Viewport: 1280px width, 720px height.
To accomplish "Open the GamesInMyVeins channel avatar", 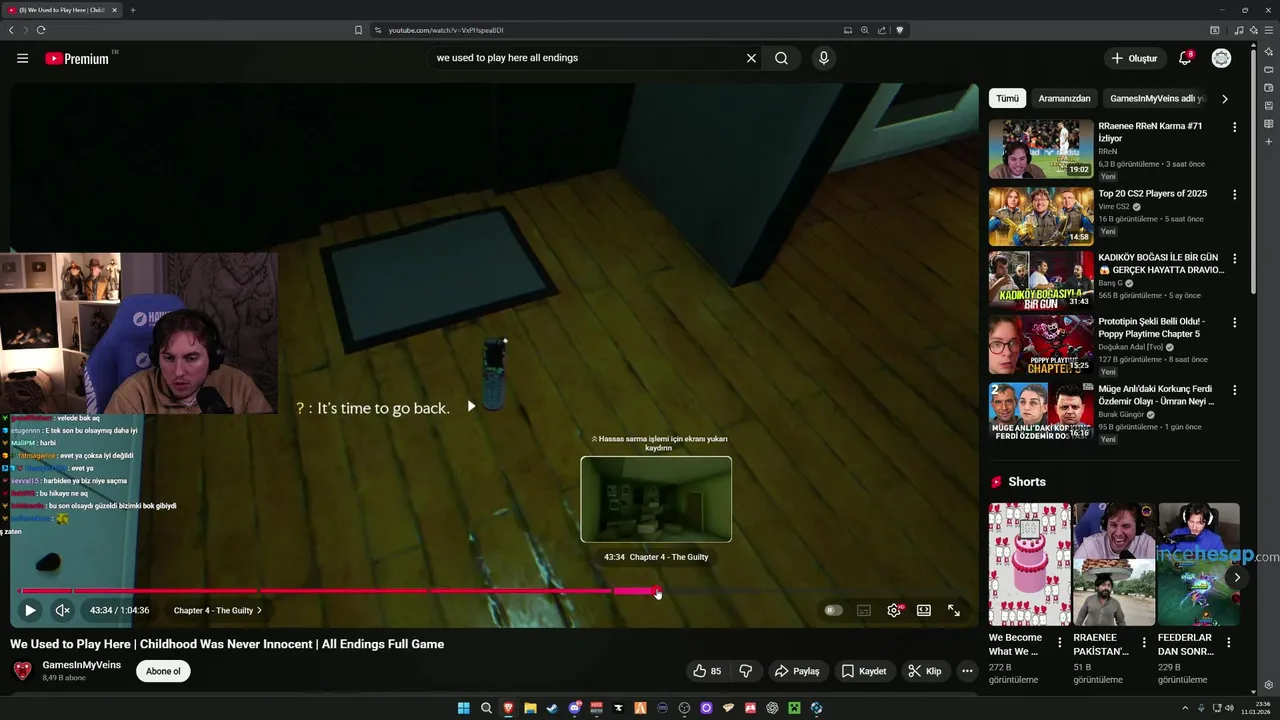I will pos(22,671).
